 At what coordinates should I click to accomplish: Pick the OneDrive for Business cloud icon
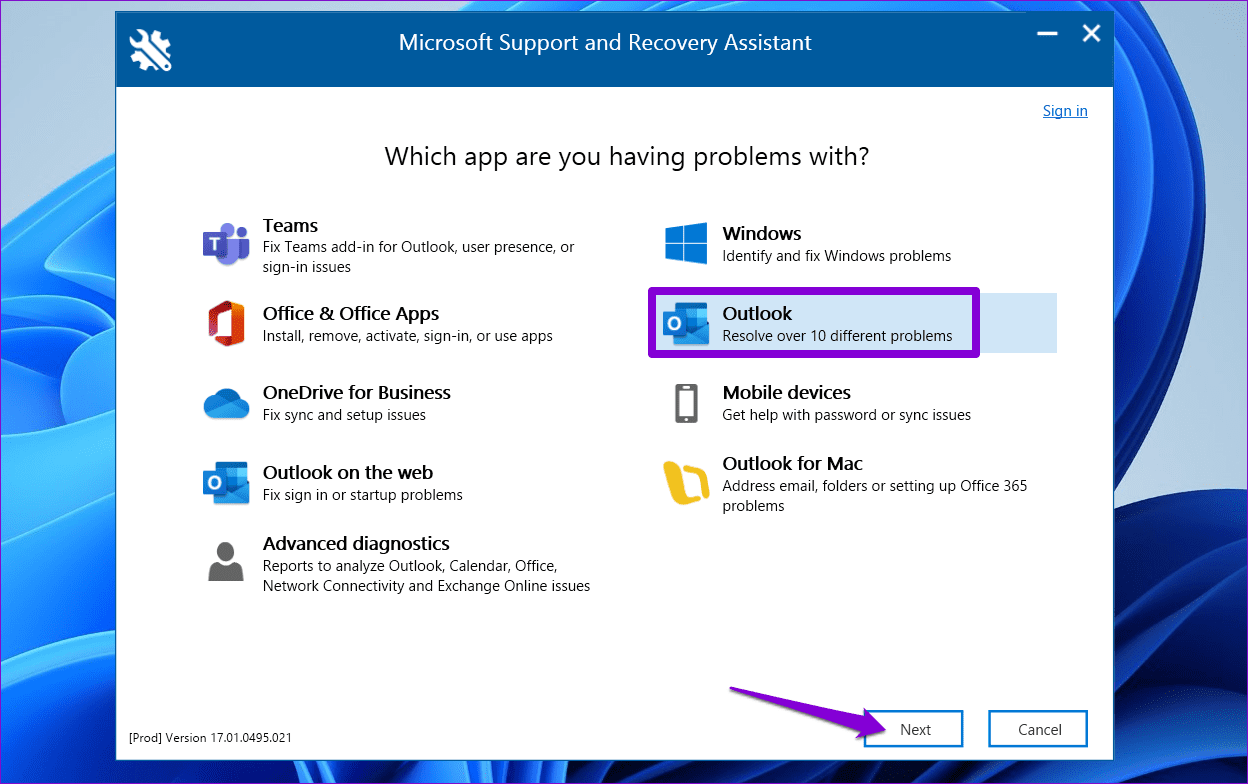coord(226,404)
